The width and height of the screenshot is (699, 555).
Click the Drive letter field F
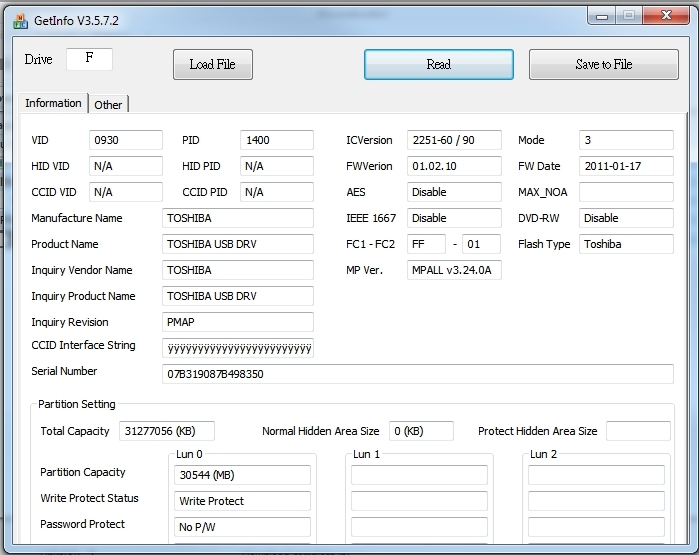(x=89, y=59)
